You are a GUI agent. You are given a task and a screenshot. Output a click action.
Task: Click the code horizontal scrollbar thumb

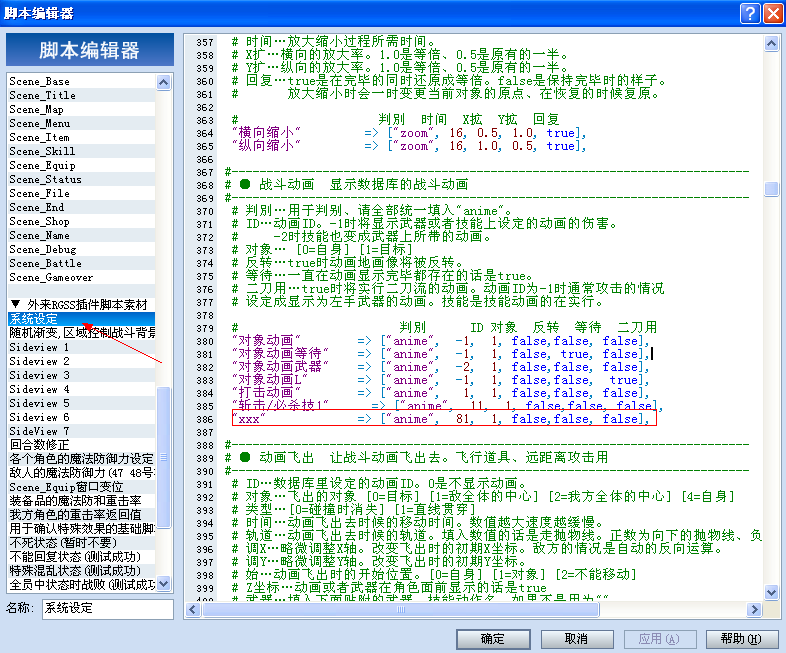pos(400,609)
